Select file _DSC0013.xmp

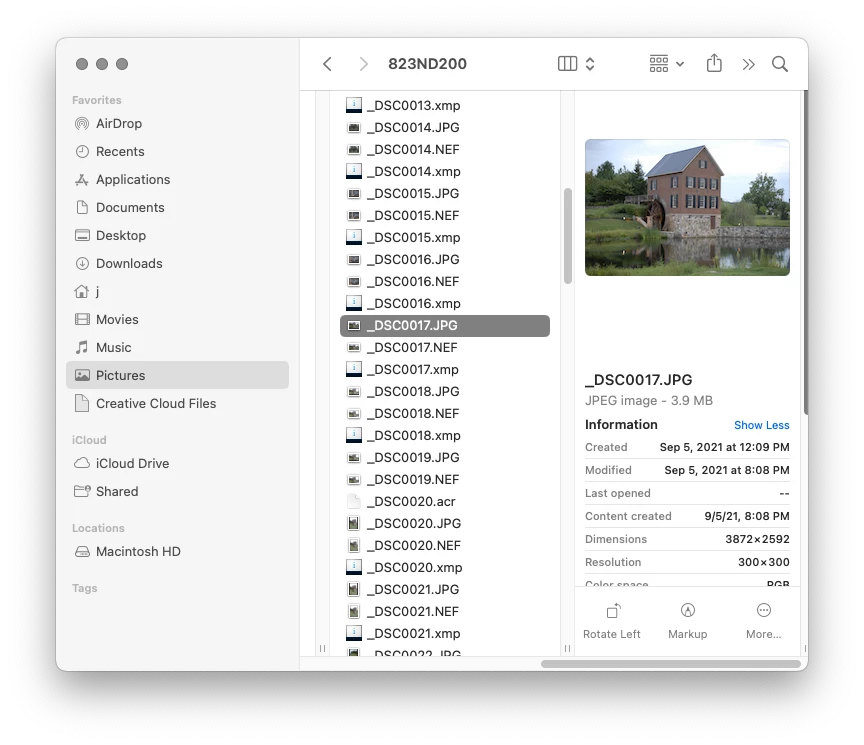pos(445,105)
